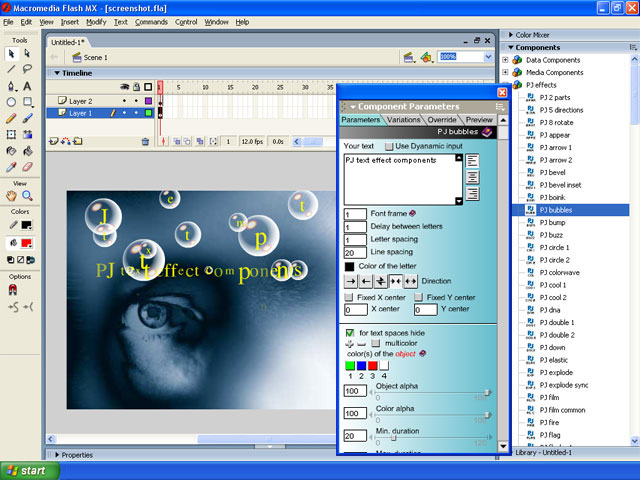Enable Use Dynamic input checkbox
Image resolution: width=640 pixels, height=480 pixels.
click(x=389, y=146)
